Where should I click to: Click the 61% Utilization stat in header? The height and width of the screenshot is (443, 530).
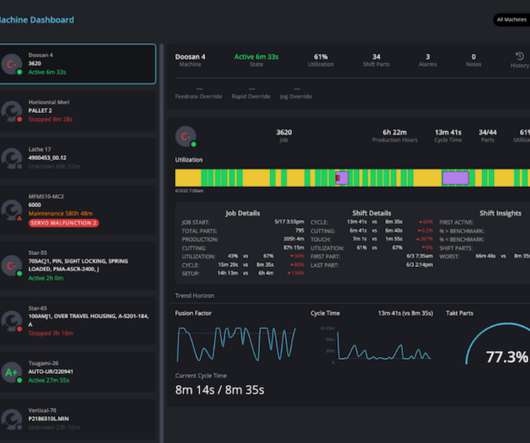pos(320,60)
